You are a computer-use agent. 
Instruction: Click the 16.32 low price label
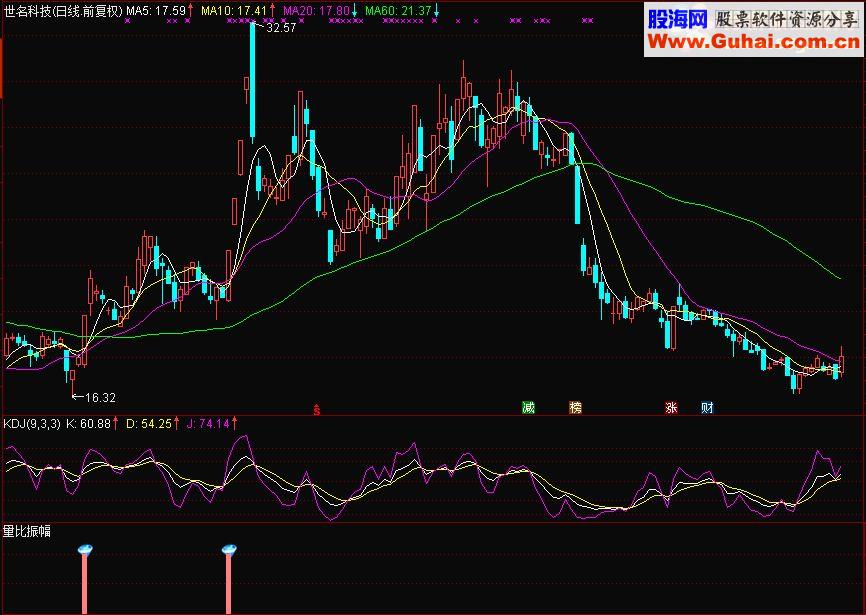tap(101, 397)
